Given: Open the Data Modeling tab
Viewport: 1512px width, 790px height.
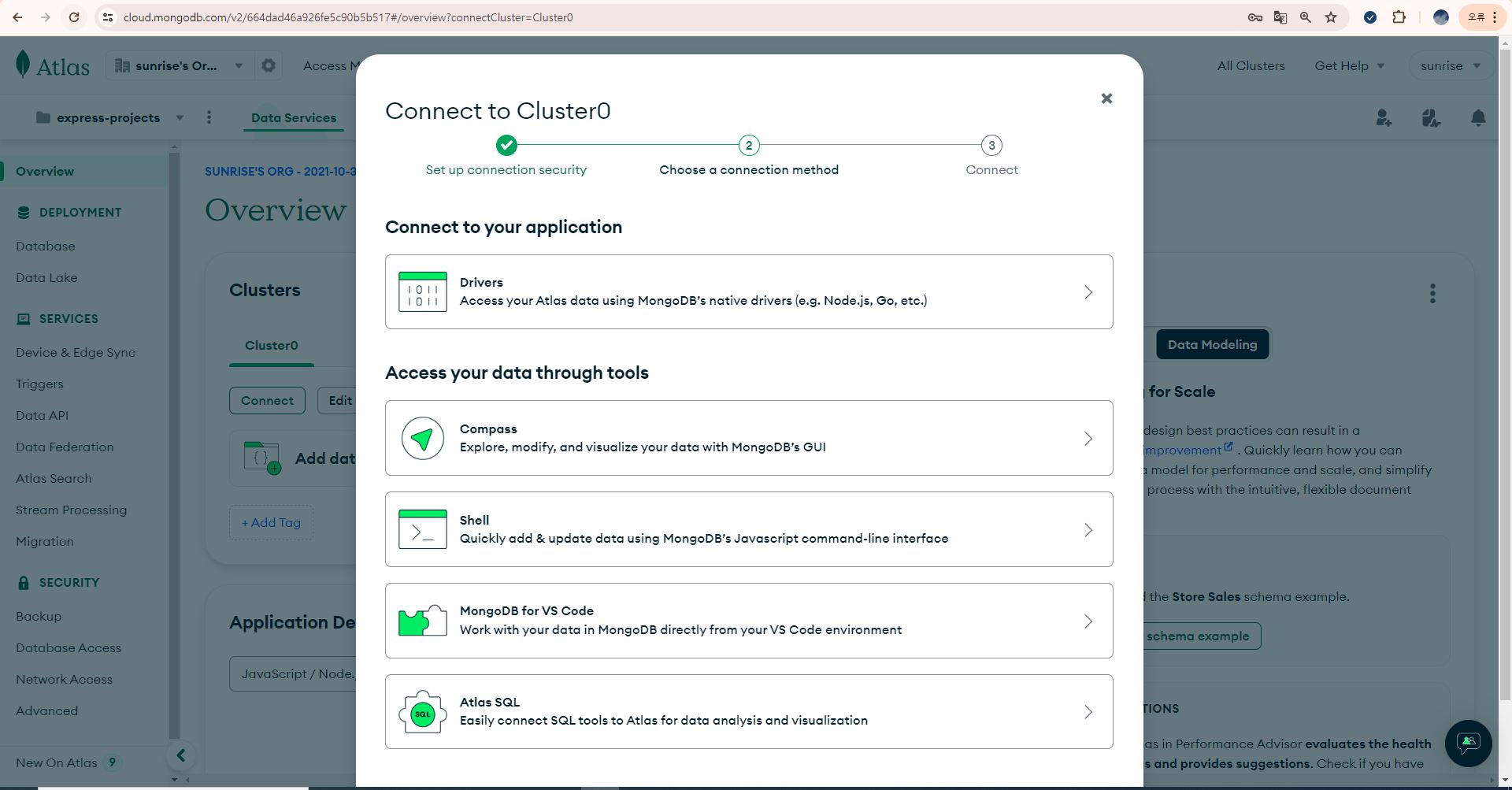Looking at the screenshot, I should [x=1212, y=344].
